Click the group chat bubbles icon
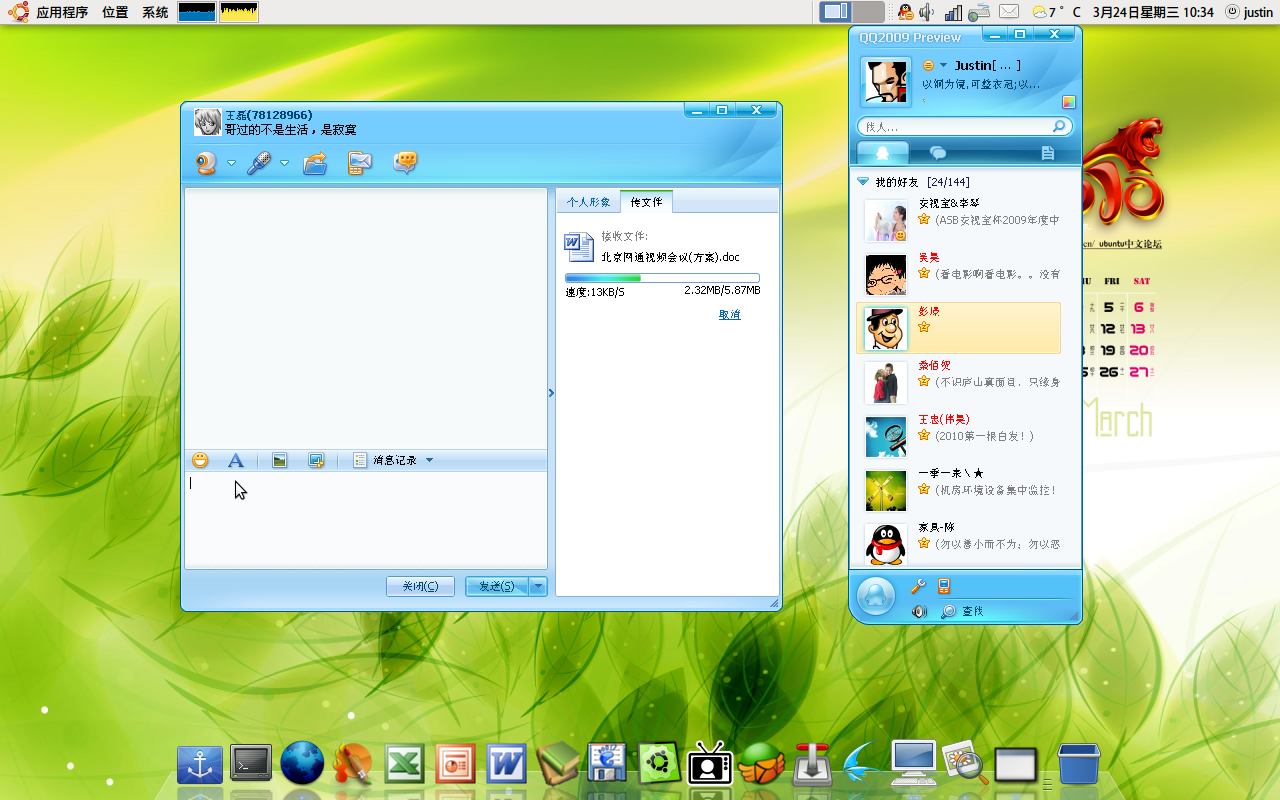 tap(405, 163)
